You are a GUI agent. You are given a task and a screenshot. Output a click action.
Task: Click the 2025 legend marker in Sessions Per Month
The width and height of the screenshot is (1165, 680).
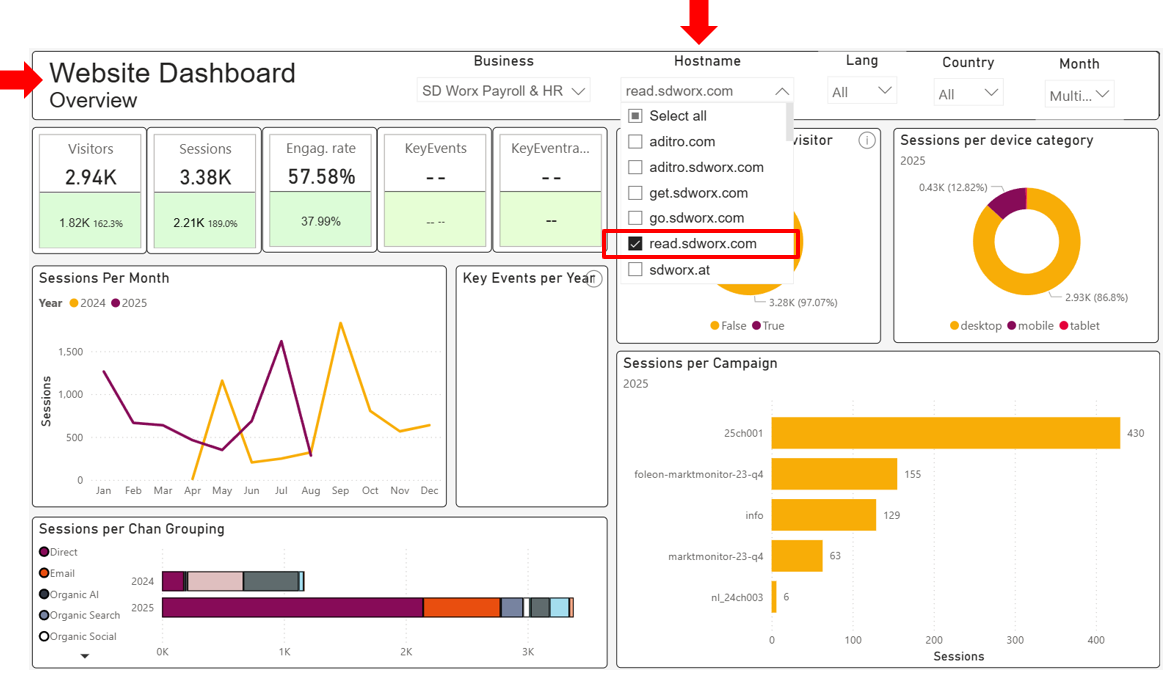[x=115, y=303]
